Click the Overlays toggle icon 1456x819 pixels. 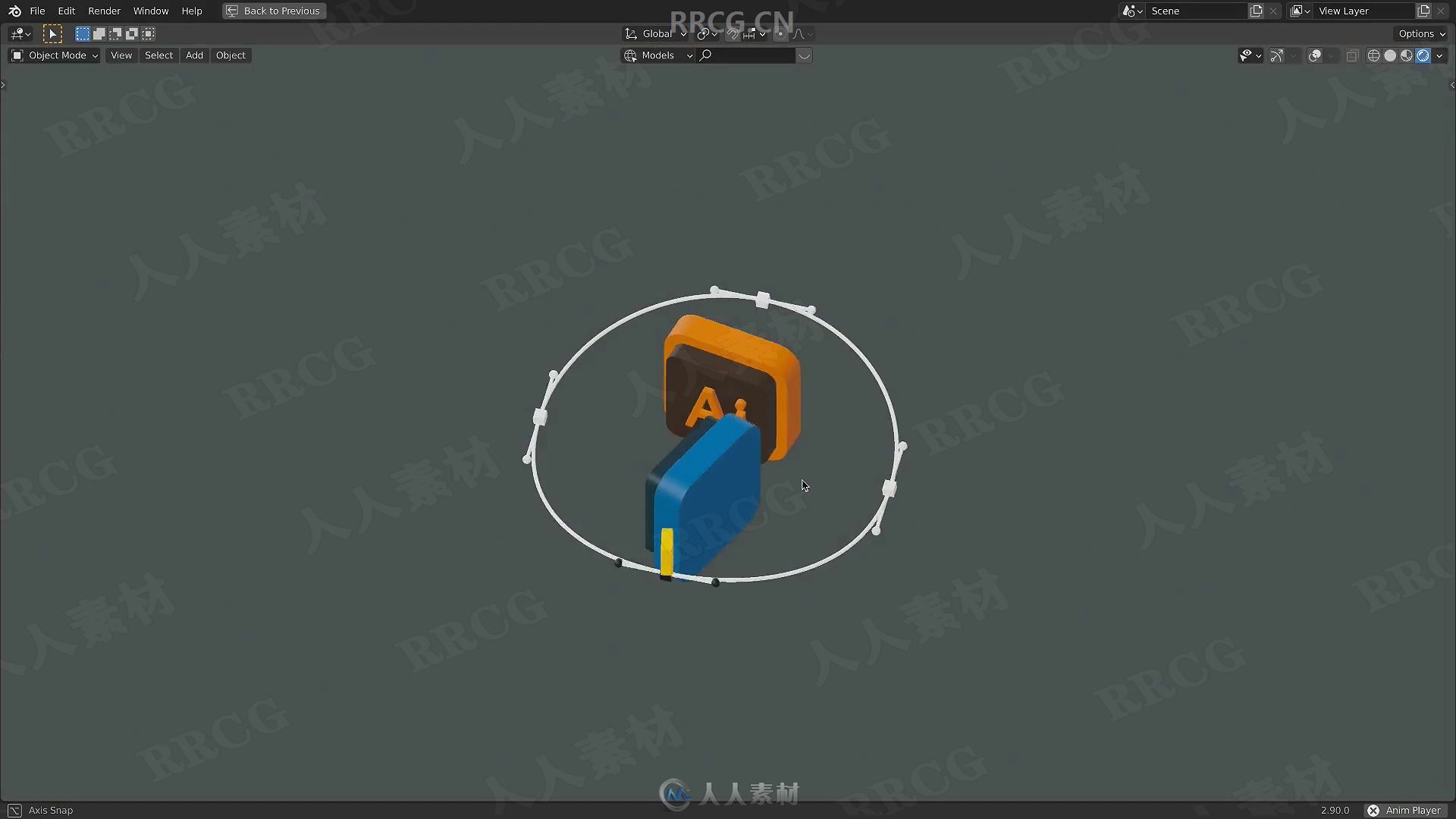click(x=1313, y=55)
